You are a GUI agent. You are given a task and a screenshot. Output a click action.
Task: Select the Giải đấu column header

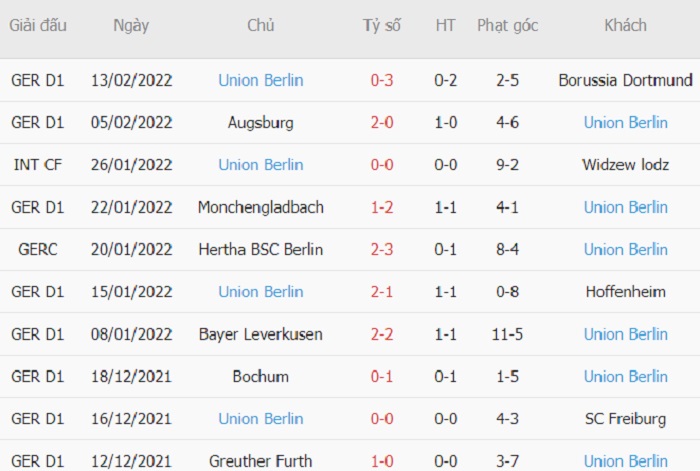[x=38, y=25]
